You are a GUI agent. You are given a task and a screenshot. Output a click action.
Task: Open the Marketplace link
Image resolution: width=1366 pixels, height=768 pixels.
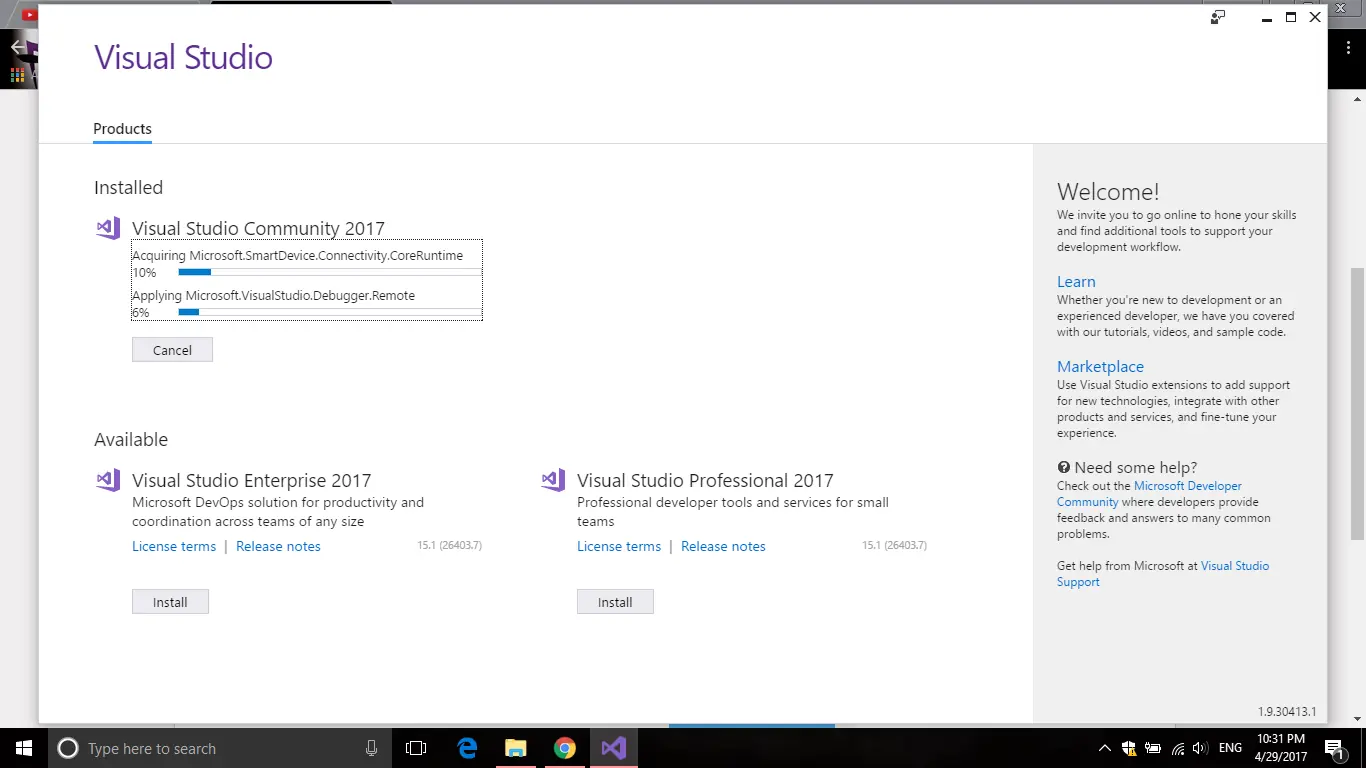tap(1100, 367)
